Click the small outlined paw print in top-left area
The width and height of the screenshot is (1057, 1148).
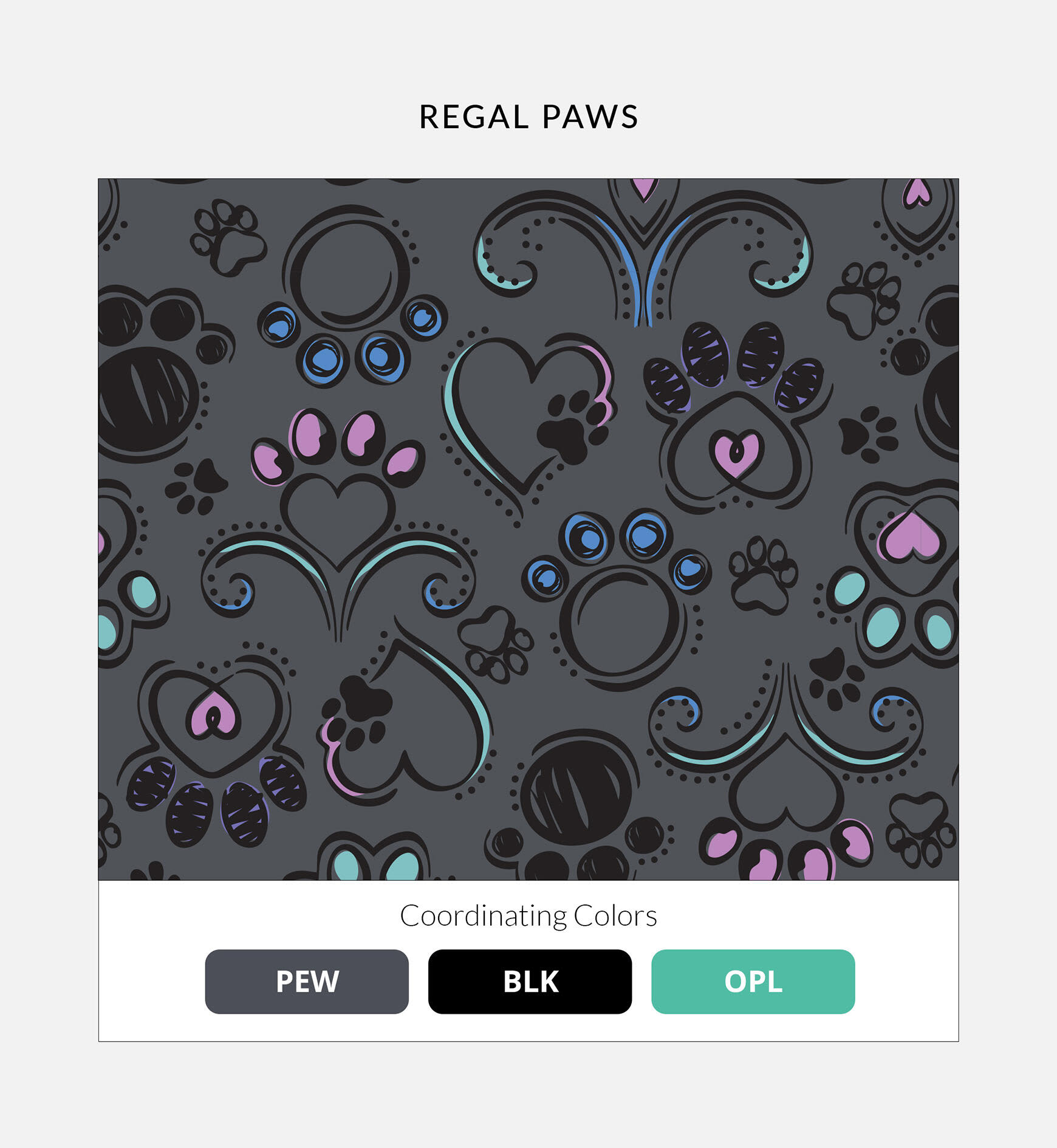228,236
